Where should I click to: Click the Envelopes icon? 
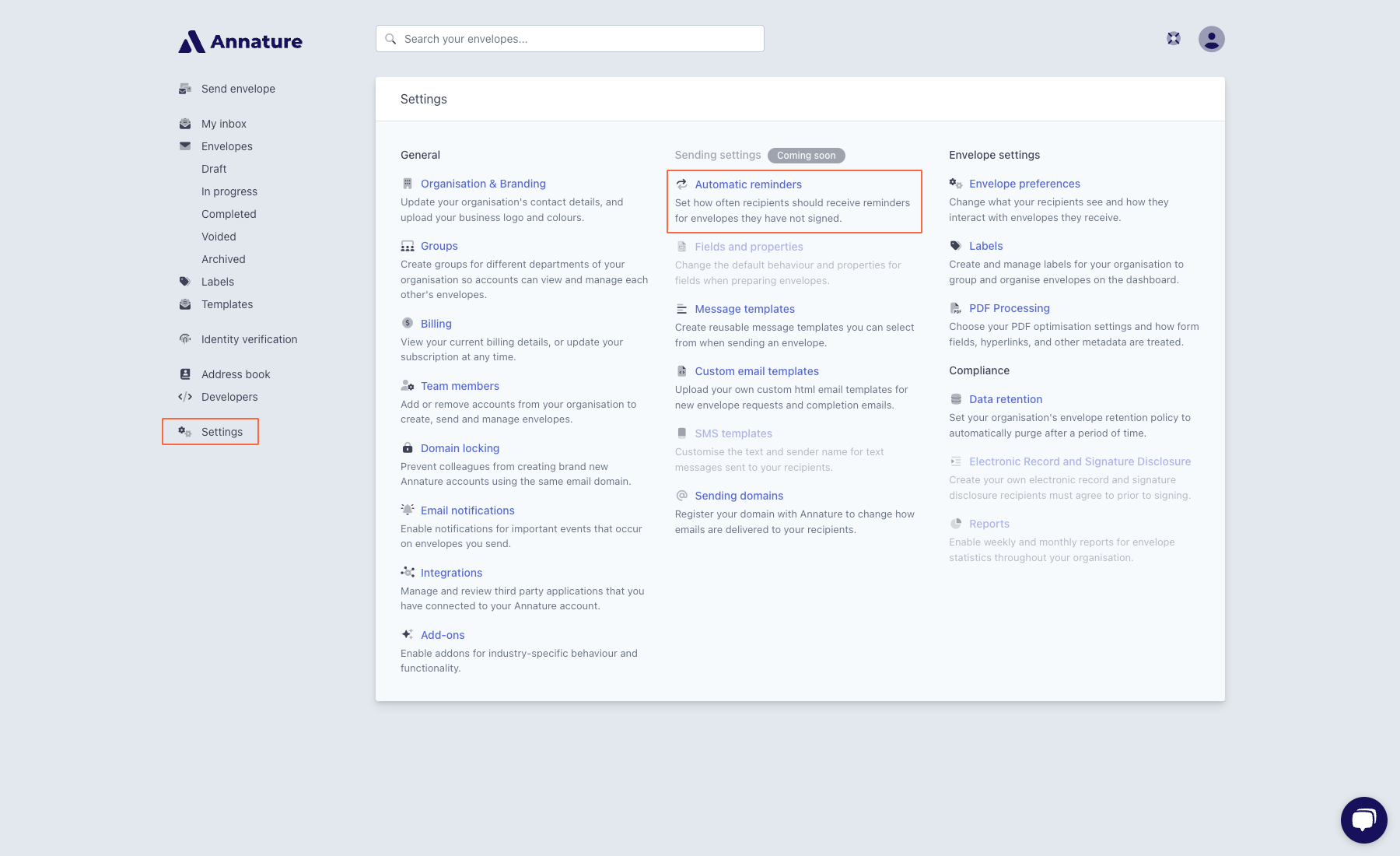coord(185,146)
